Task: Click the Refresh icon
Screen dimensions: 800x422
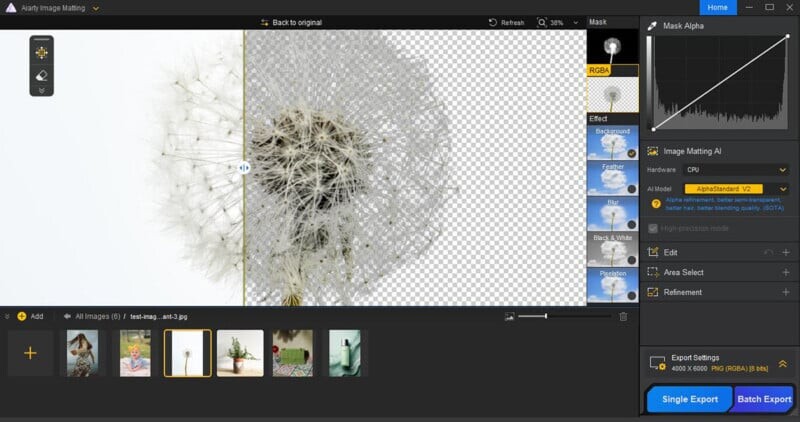Action: point(494,22)
